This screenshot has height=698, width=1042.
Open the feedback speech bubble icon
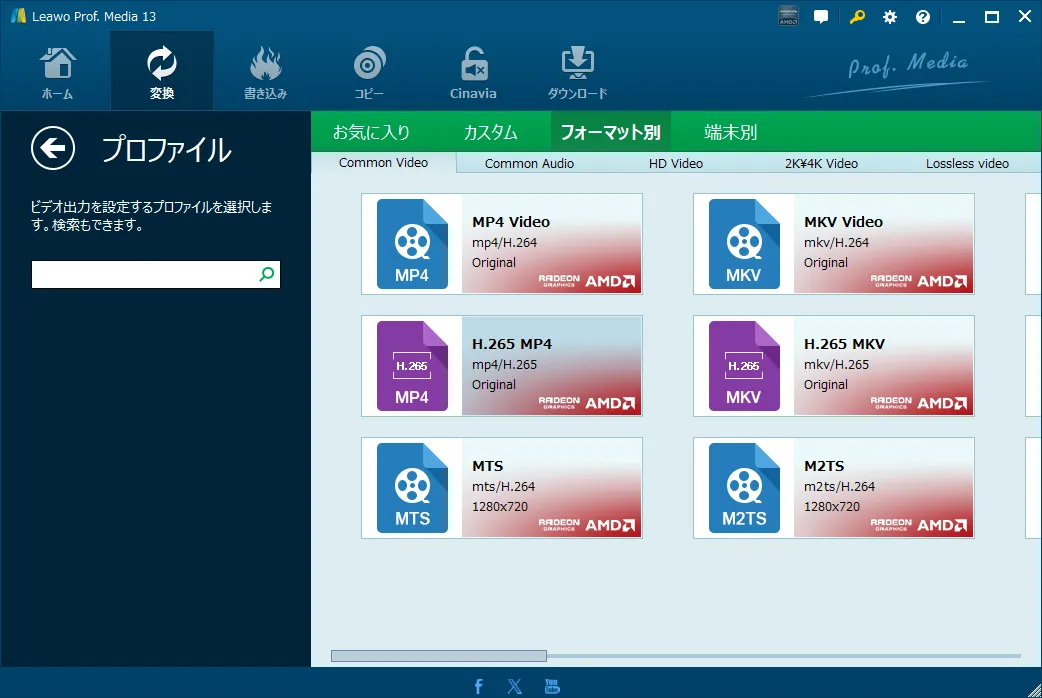pyautogui.click(x=821, y=17)
